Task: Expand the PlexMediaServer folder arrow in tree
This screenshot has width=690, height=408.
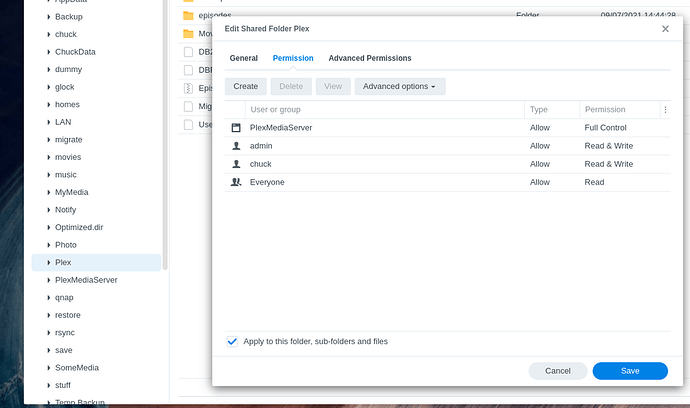Action: (48, 280)
